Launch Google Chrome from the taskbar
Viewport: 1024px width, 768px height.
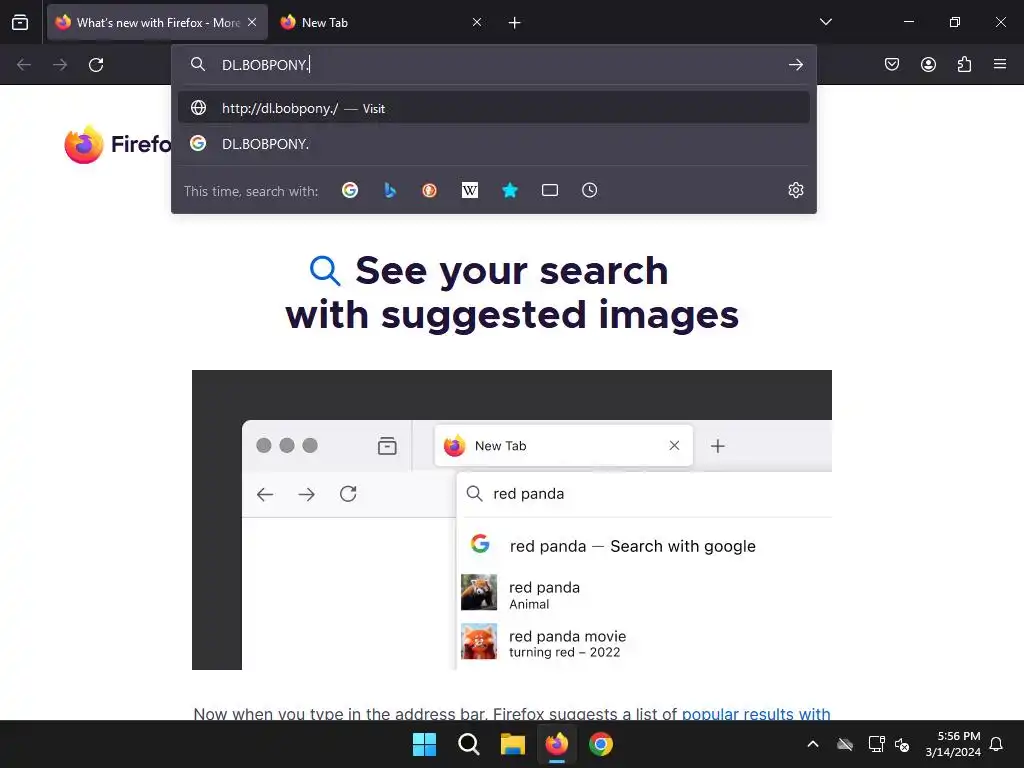tap(601, 744)
